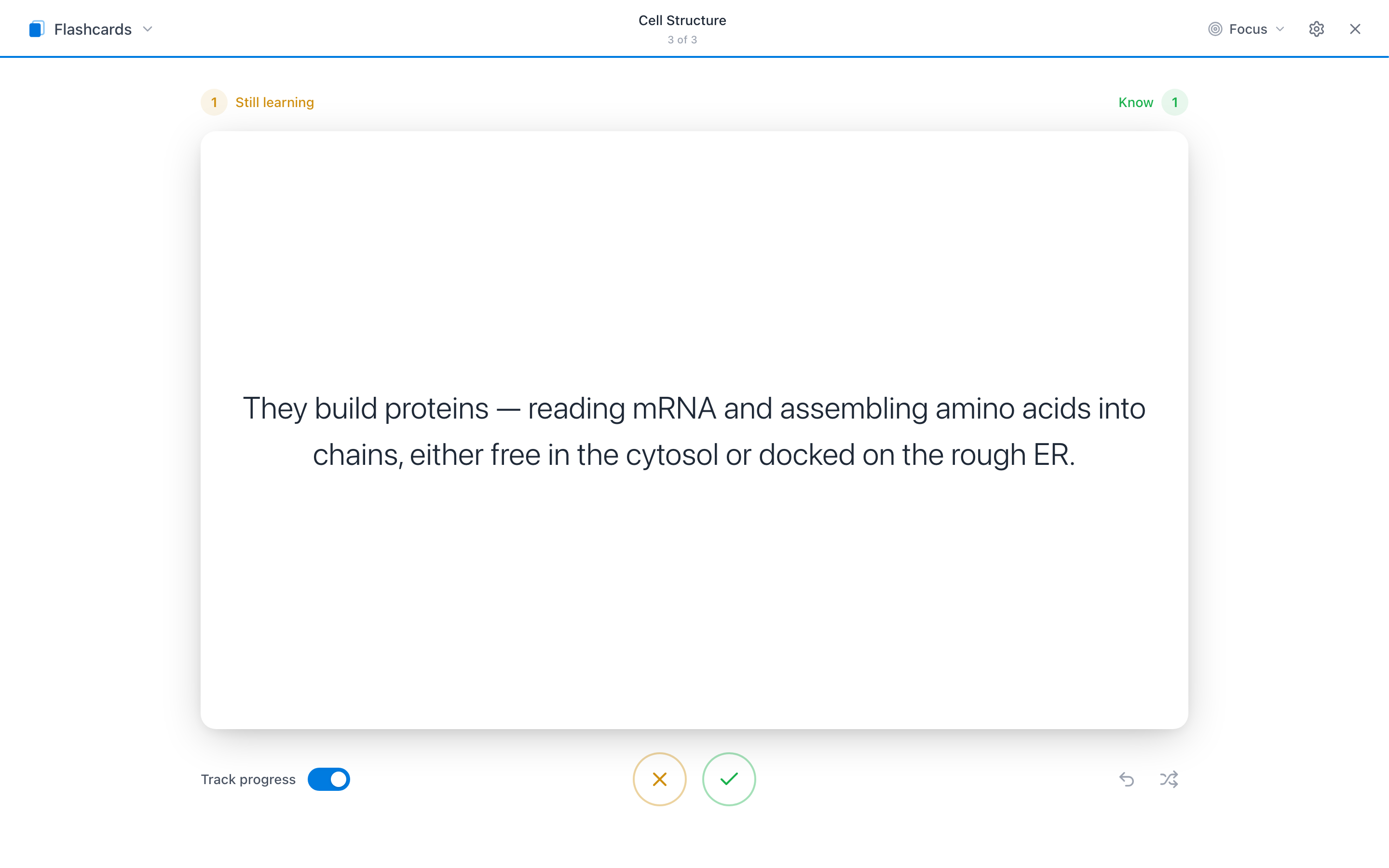Screen dimensions: 1389x868
Task: Click the Track progress label text
Action: [x=248, y=779]
